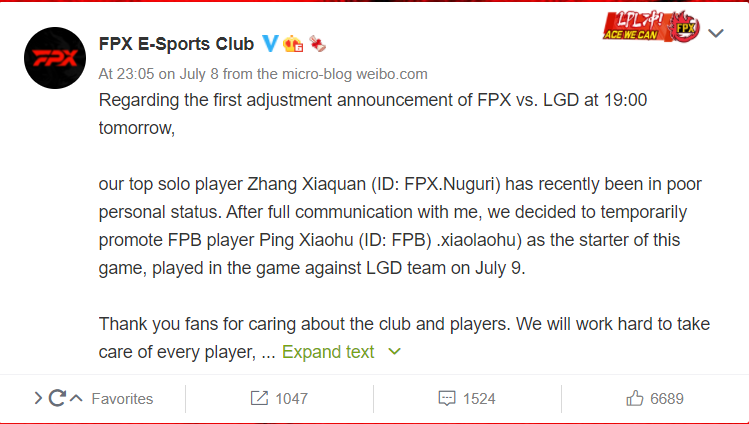The height and width of the screenshot is (424, 749).
Task: Click the green chevron after Expand text
Action: click(x=395, y=352)
